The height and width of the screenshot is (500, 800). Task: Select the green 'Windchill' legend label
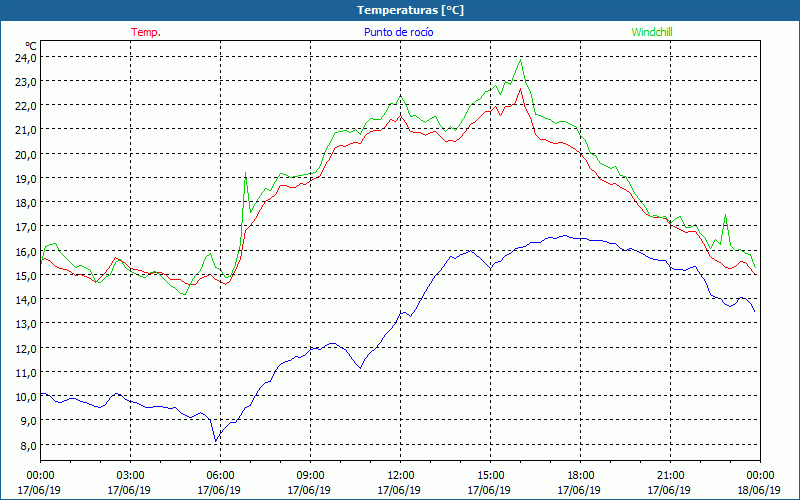[x=652, y=32]
